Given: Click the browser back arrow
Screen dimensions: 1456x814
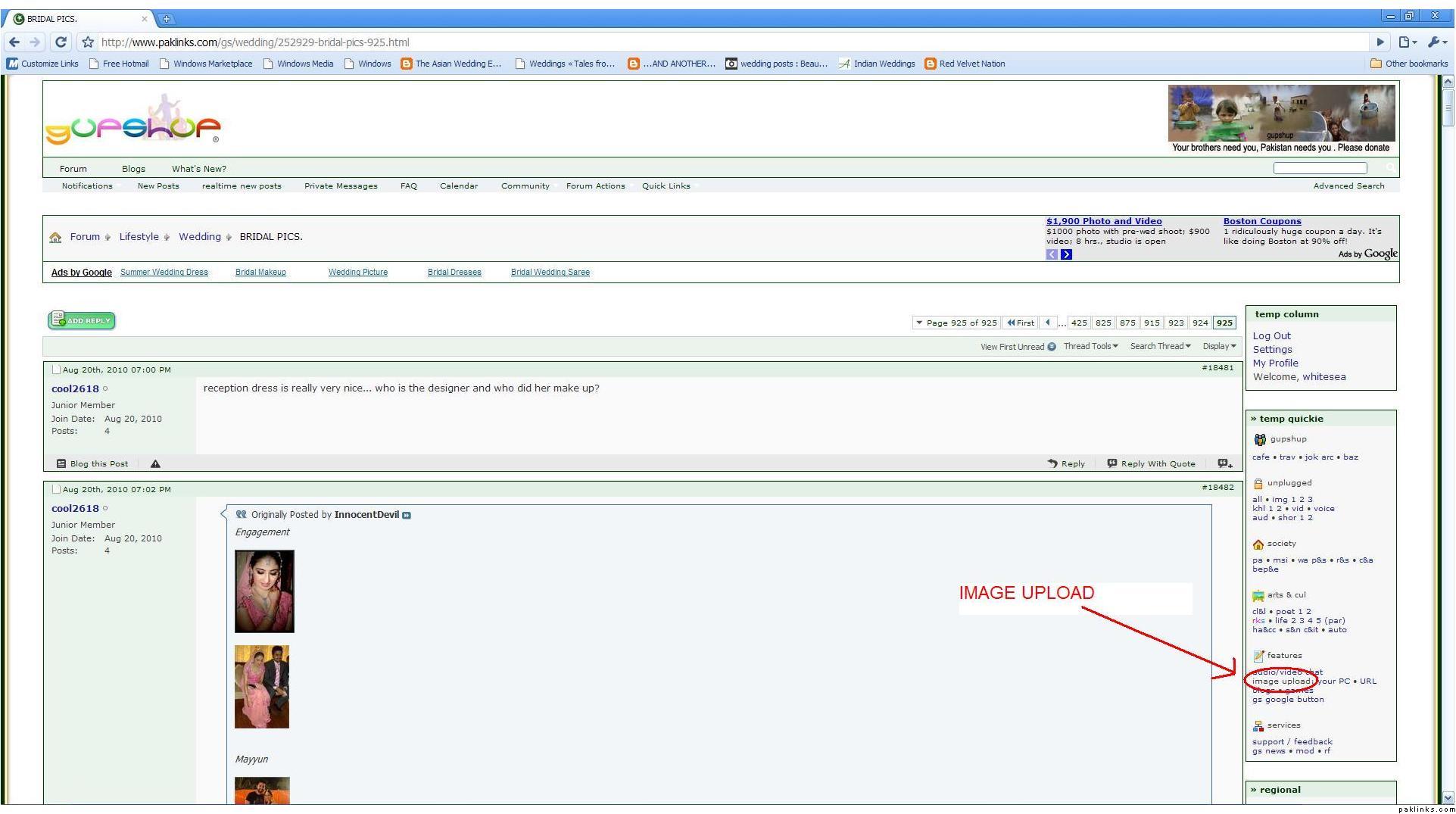Looking at the screenshot, I should pos(14,42).
